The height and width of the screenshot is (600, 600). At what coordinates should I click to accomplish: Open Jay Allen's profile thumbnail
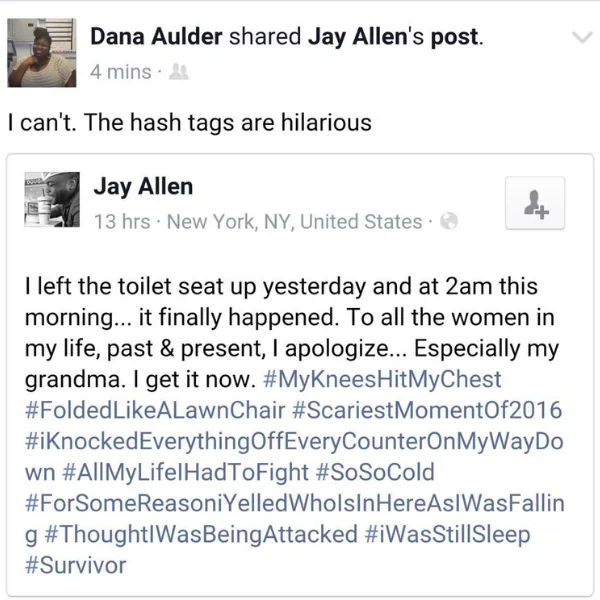coord(52,199)
